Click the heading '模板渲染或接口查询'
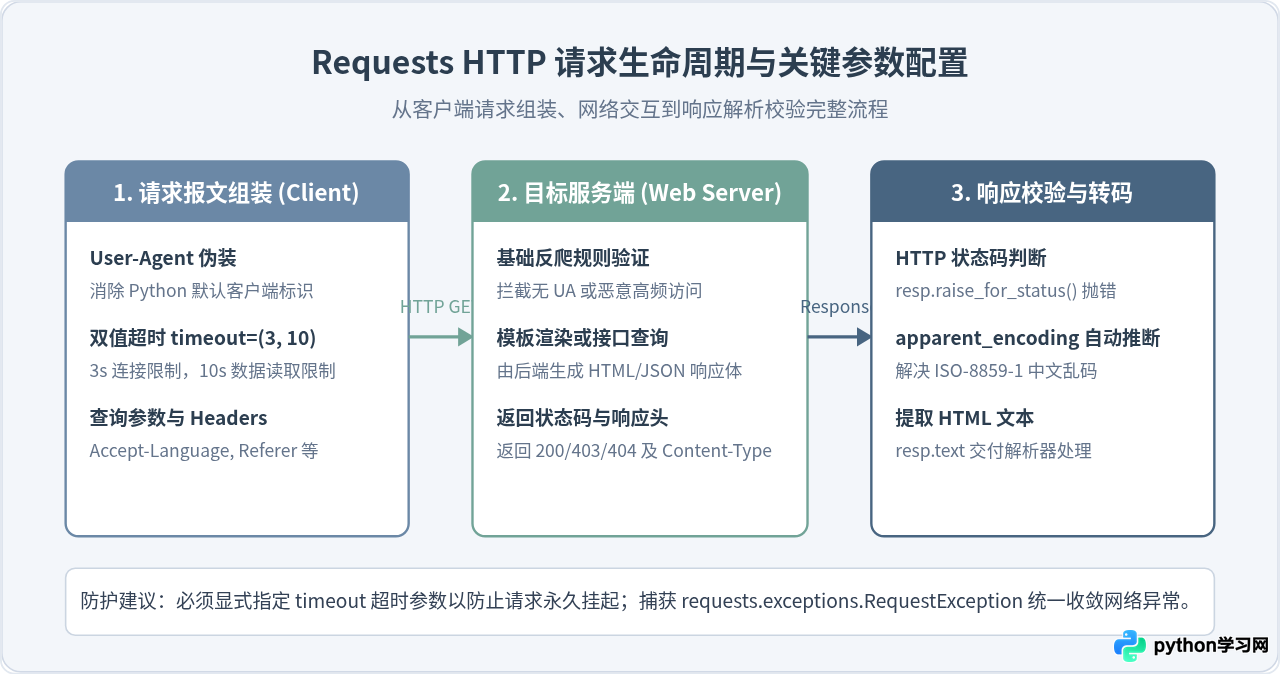This screenshot has height=674, width=1280. pyautogui.click(x=582, y=338)
